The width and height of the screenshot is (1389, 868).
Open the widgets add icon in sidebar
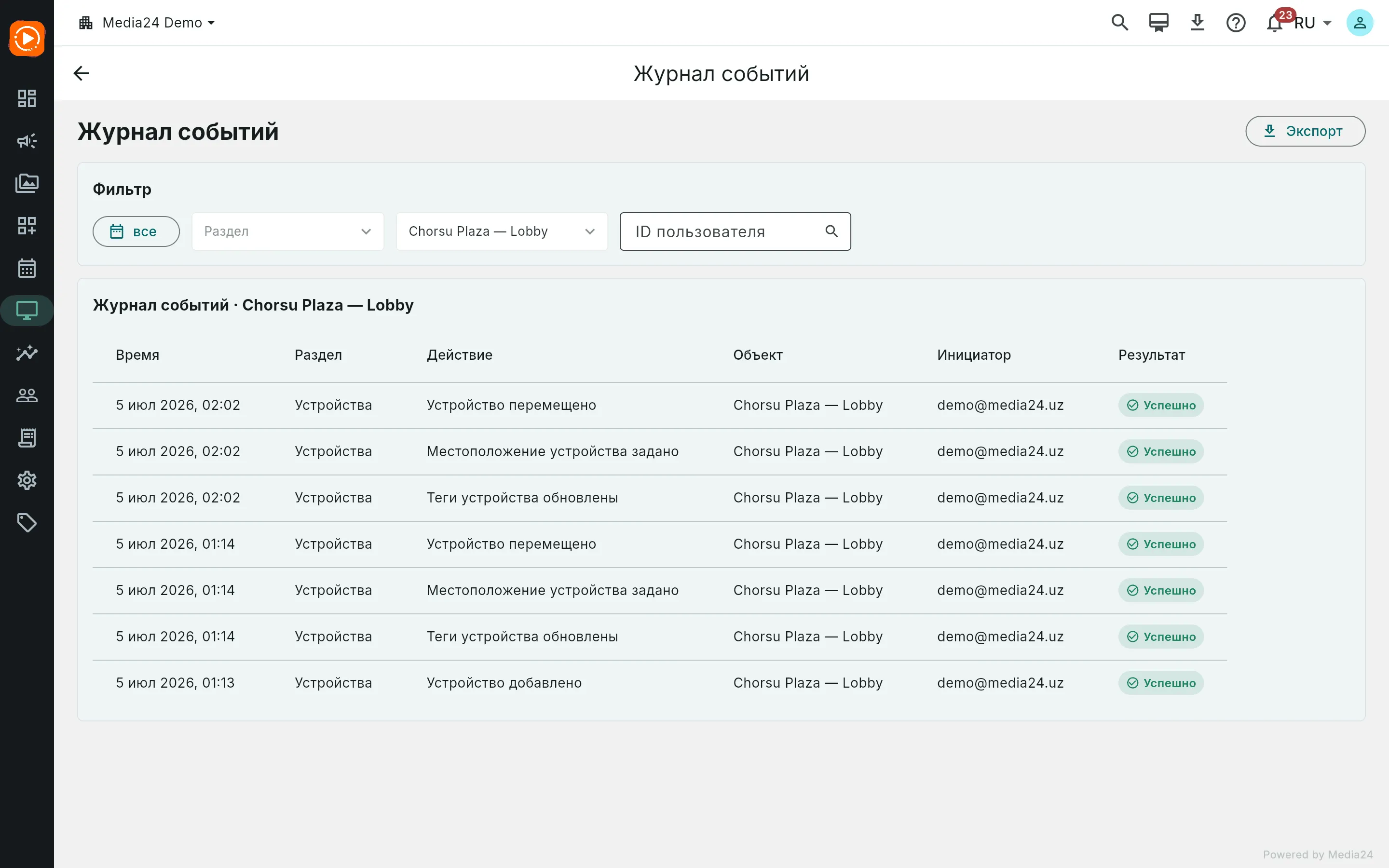click(27, 226)
